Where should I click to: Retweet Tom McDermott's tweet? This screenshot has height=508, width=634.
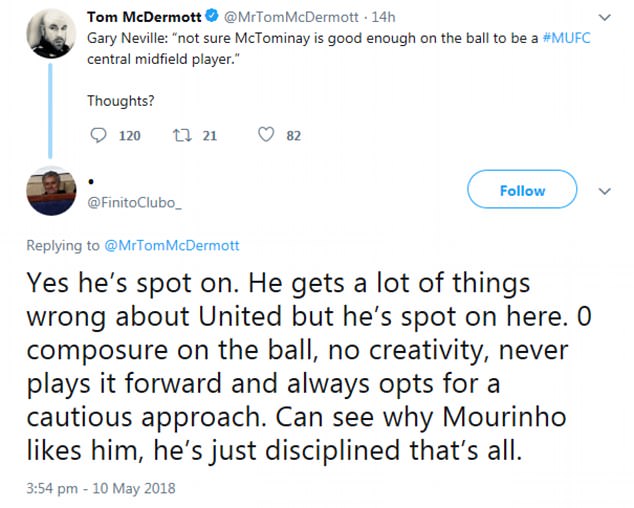tap(181, 135)
